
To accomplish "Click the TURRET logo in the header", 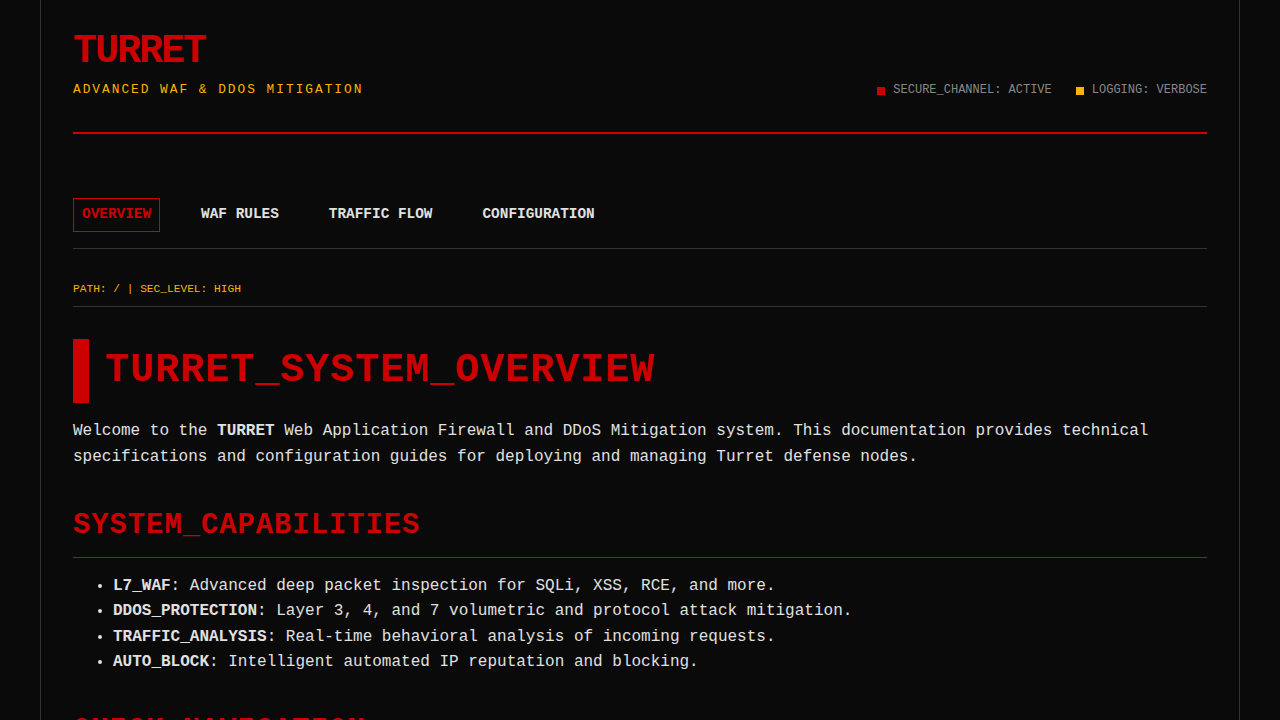I will tap(139, 50).
